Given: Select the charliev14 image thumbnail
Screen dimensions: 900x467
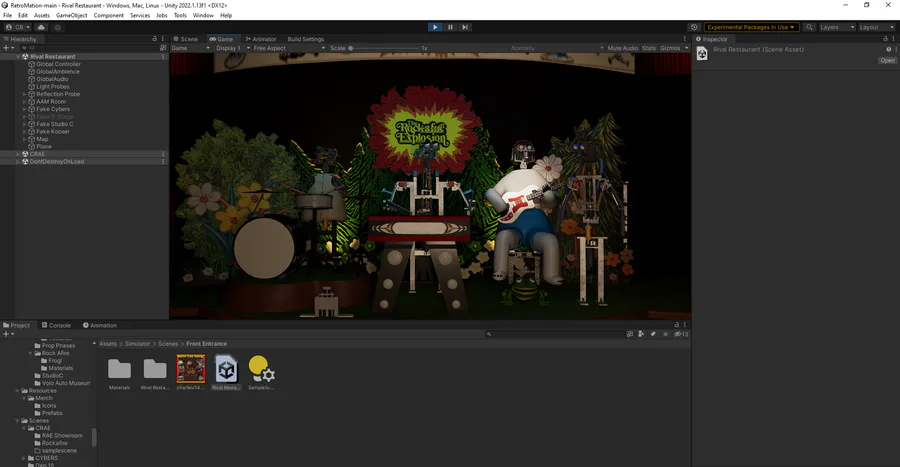Looking at the screenshot, I should (191, 372).
